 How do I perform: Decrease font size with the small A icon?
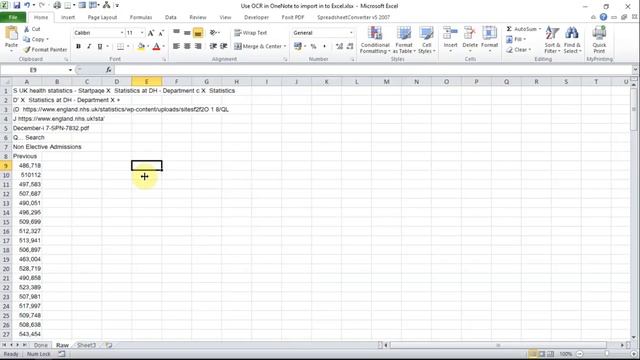(x=161, y=33)
